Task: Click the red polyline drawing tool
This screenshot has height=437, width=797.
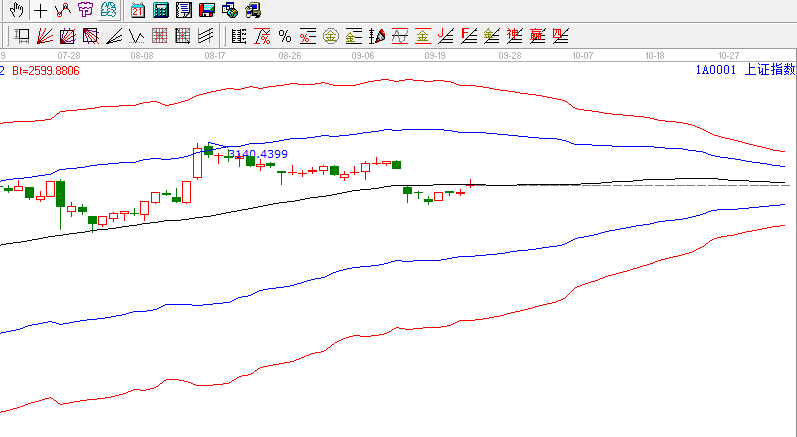Action: [62, 11]
